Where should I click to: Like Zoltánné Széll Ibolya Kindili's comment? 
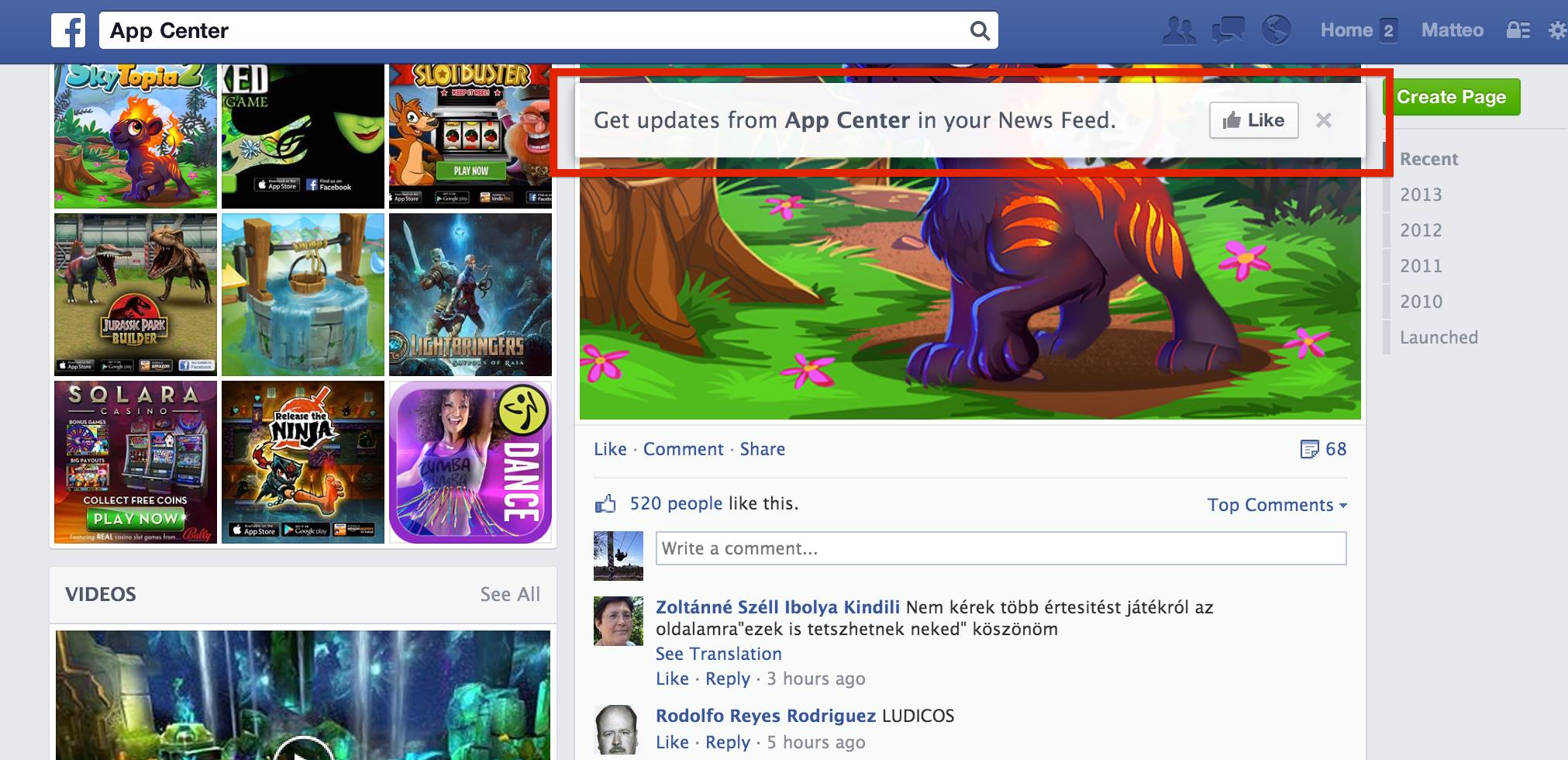[x=672, y=679]
